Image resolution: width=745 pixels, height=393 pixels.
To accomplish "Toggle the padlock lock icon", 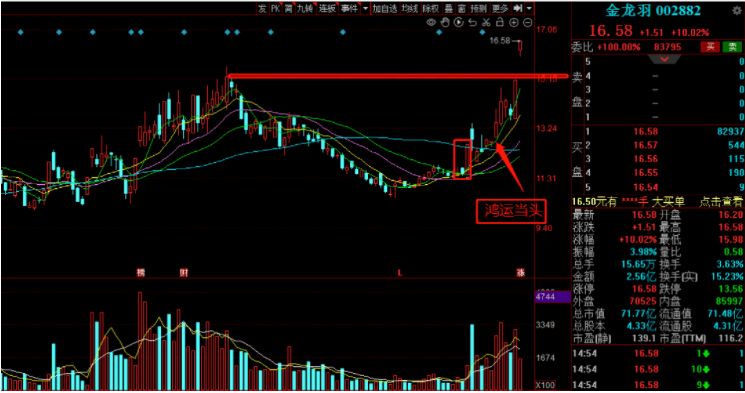I will (500, 22).
